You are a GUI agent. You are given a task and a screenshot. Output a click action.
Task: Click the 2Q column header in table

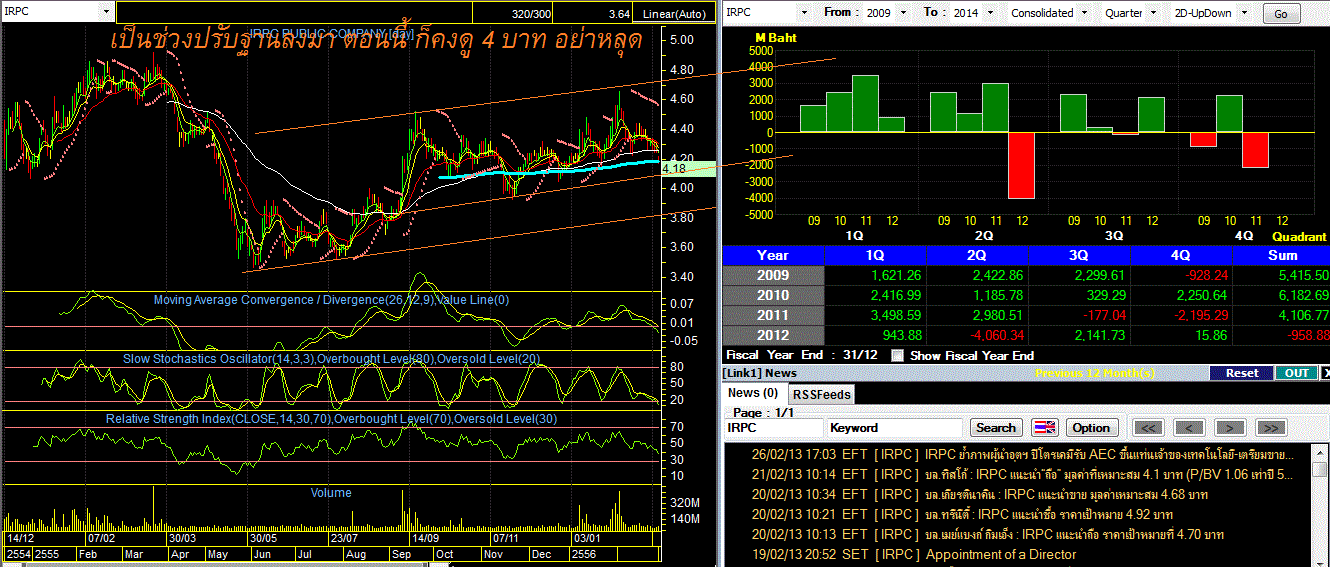978,255
